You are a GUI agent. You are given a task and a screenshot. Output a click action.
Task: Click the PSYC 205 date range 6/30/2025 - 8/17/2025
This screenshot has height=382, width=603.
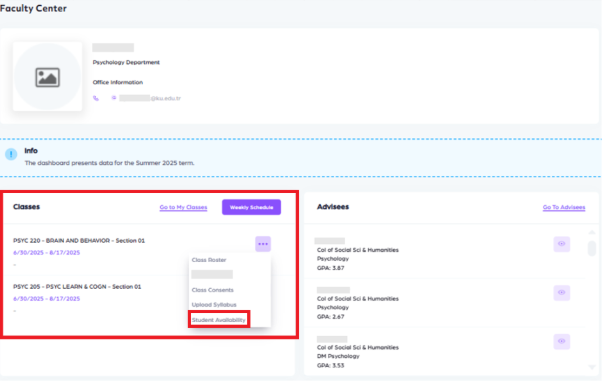click(47, 299)
